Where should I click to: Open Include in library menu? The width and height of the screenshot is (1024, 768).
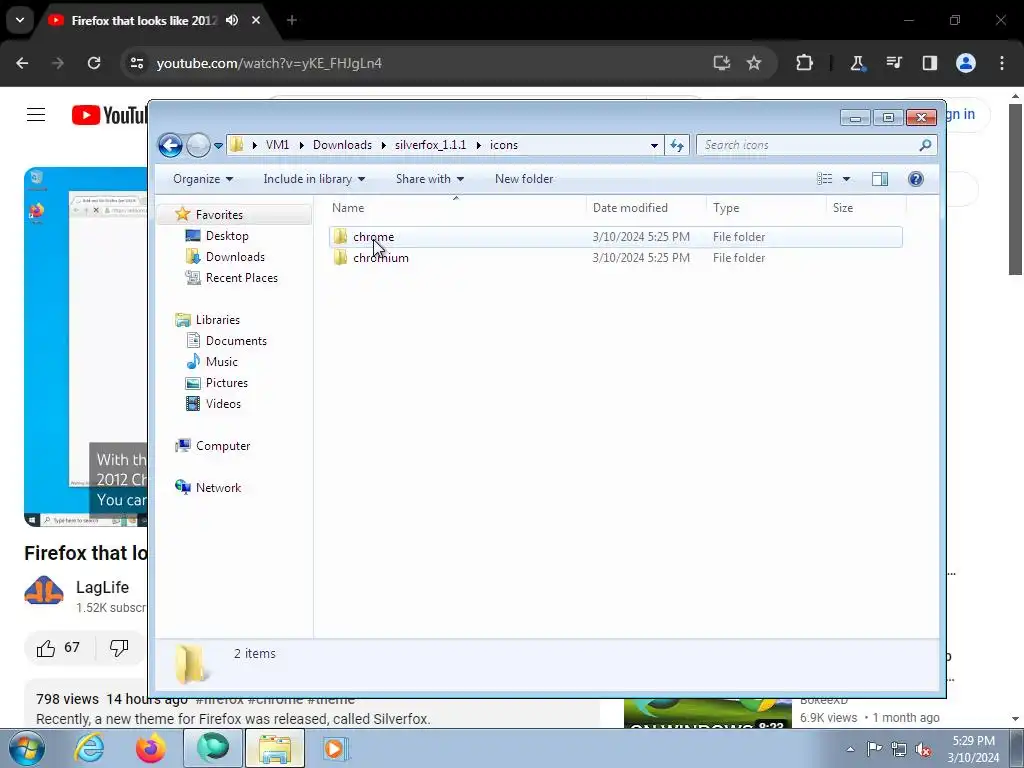click(x=314, y=179)
